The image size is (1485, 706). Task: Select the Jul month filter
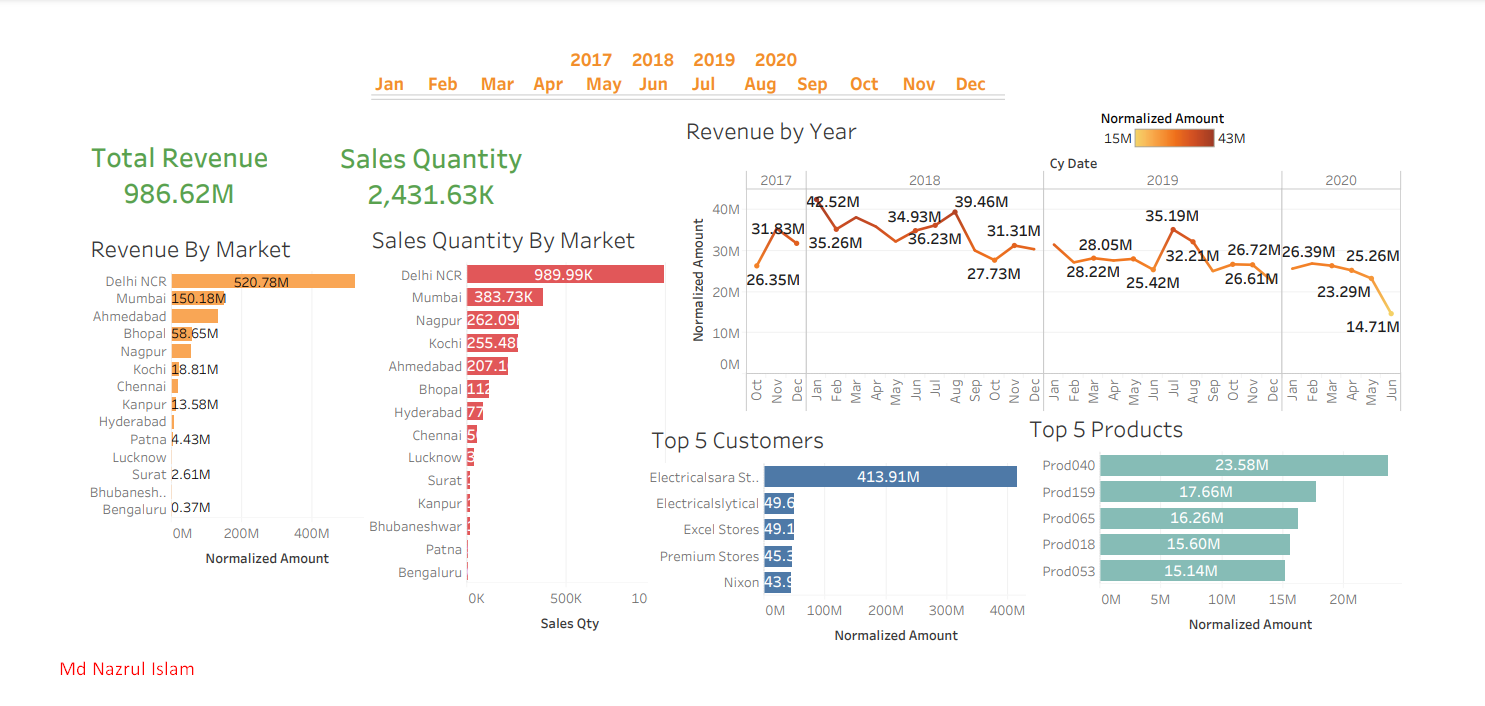point(705,84)
